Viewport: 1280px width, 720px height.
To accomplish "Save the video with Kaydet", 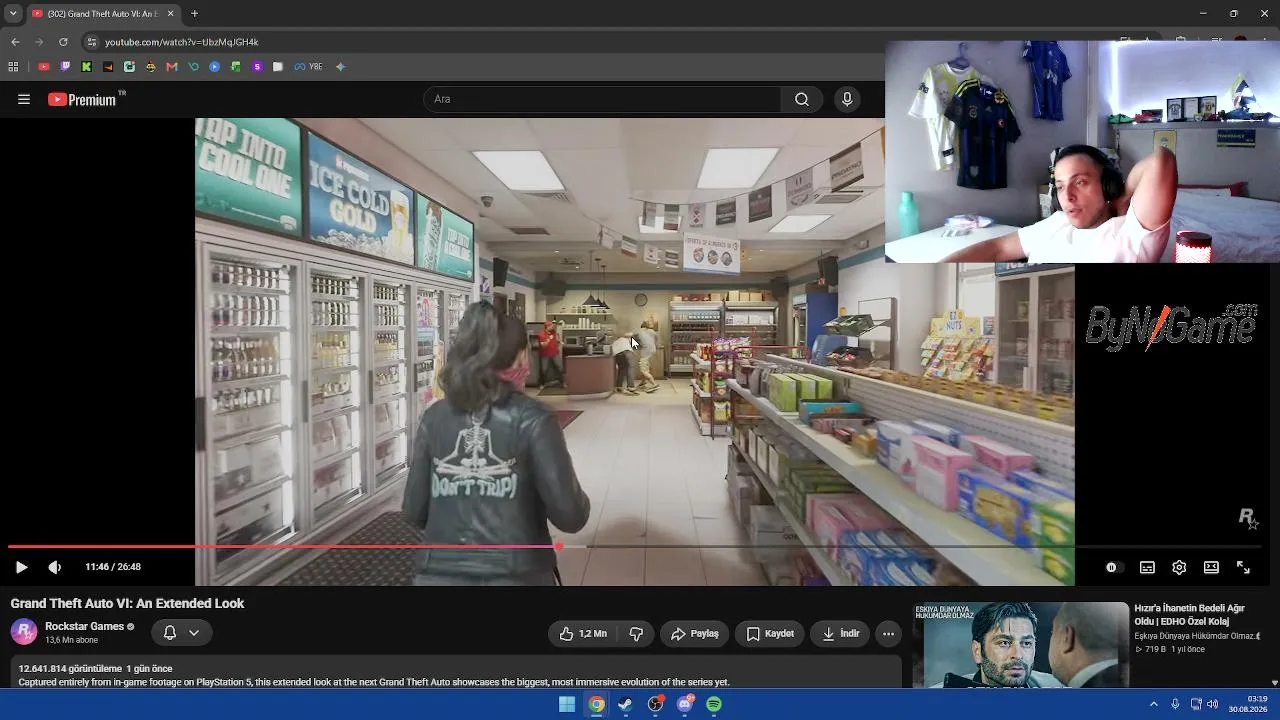I will [x=770, y=633].
